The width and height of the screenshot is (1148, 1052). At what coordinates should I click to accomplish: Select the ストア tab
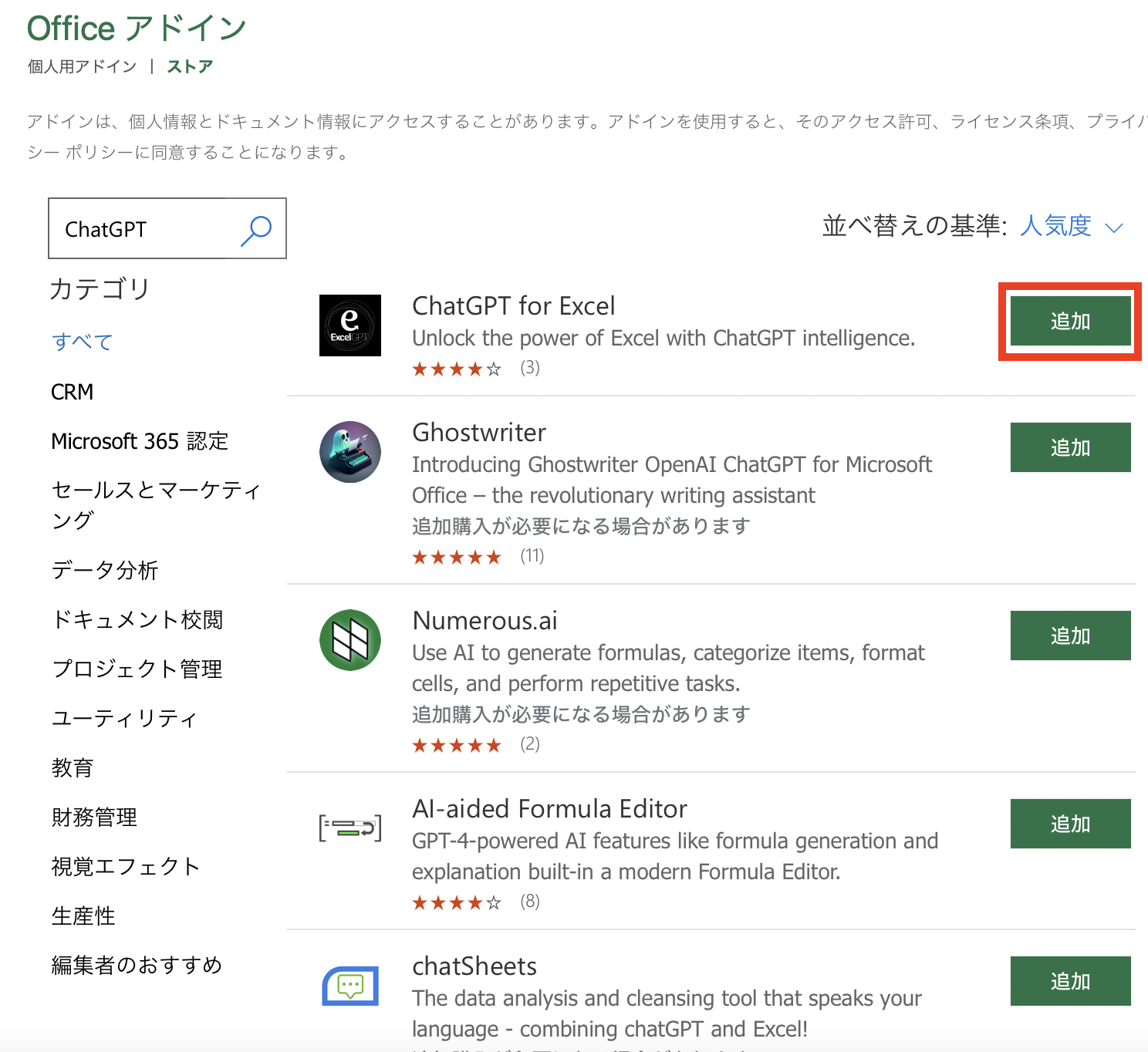[190, 66]
